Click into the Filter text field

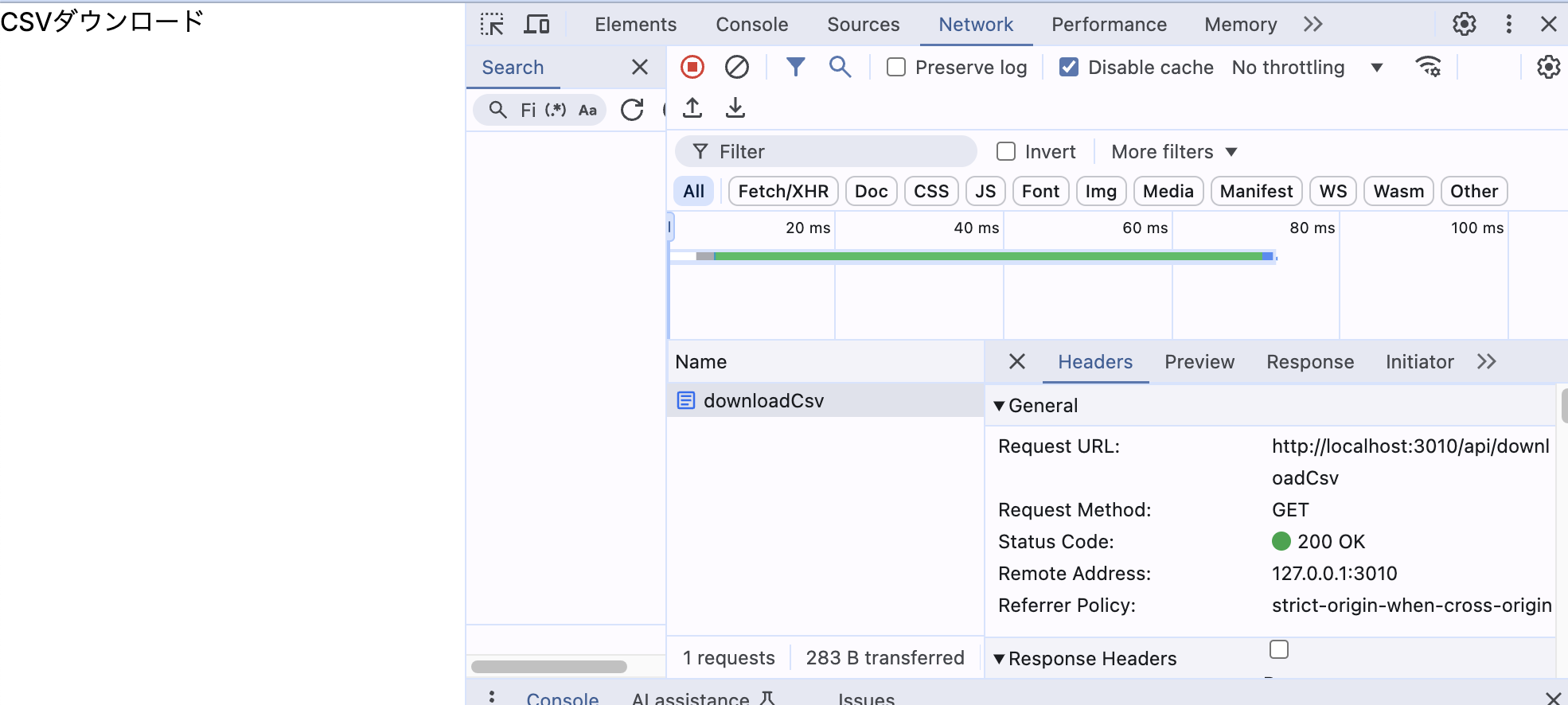click(826, 151)
